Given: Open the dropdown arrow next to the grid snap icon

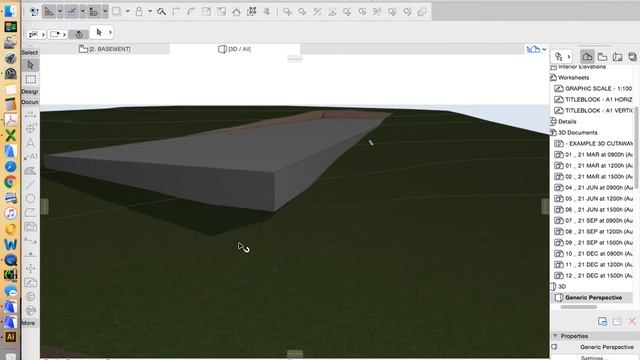Looking at the screenshot, I should (x=82, y=11).
